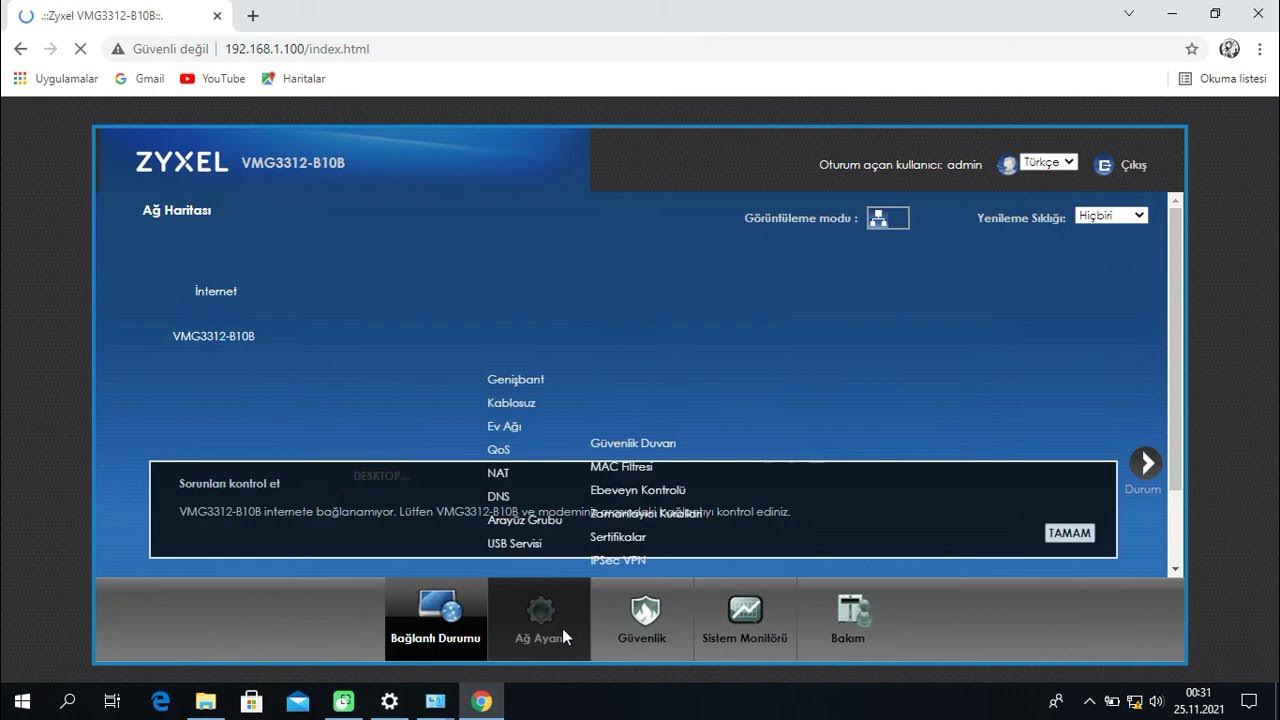Click Çıkış logout text
The height and width of the screenshot is (720, 1280).
1134,166
